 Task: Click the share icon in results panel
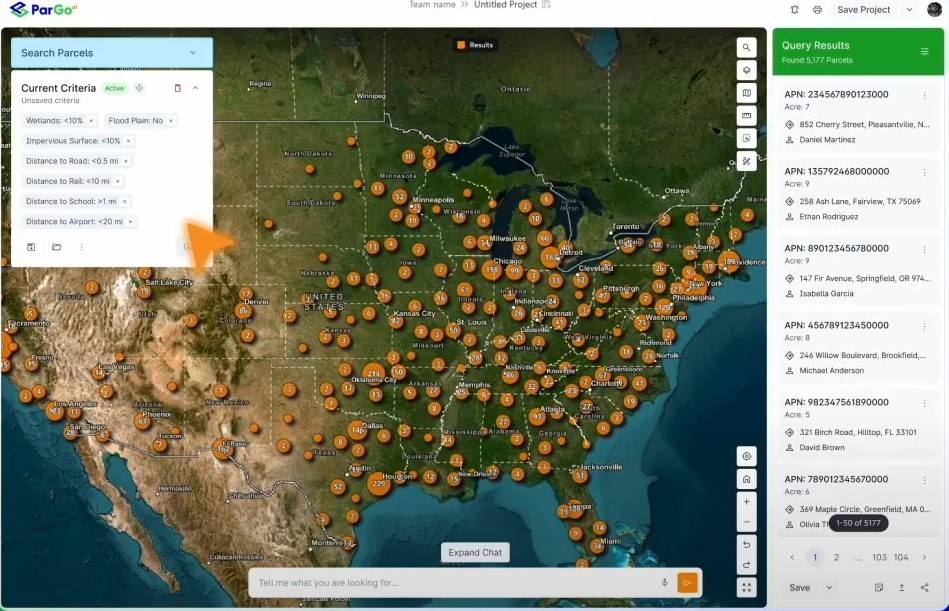[x=924, y=588]
